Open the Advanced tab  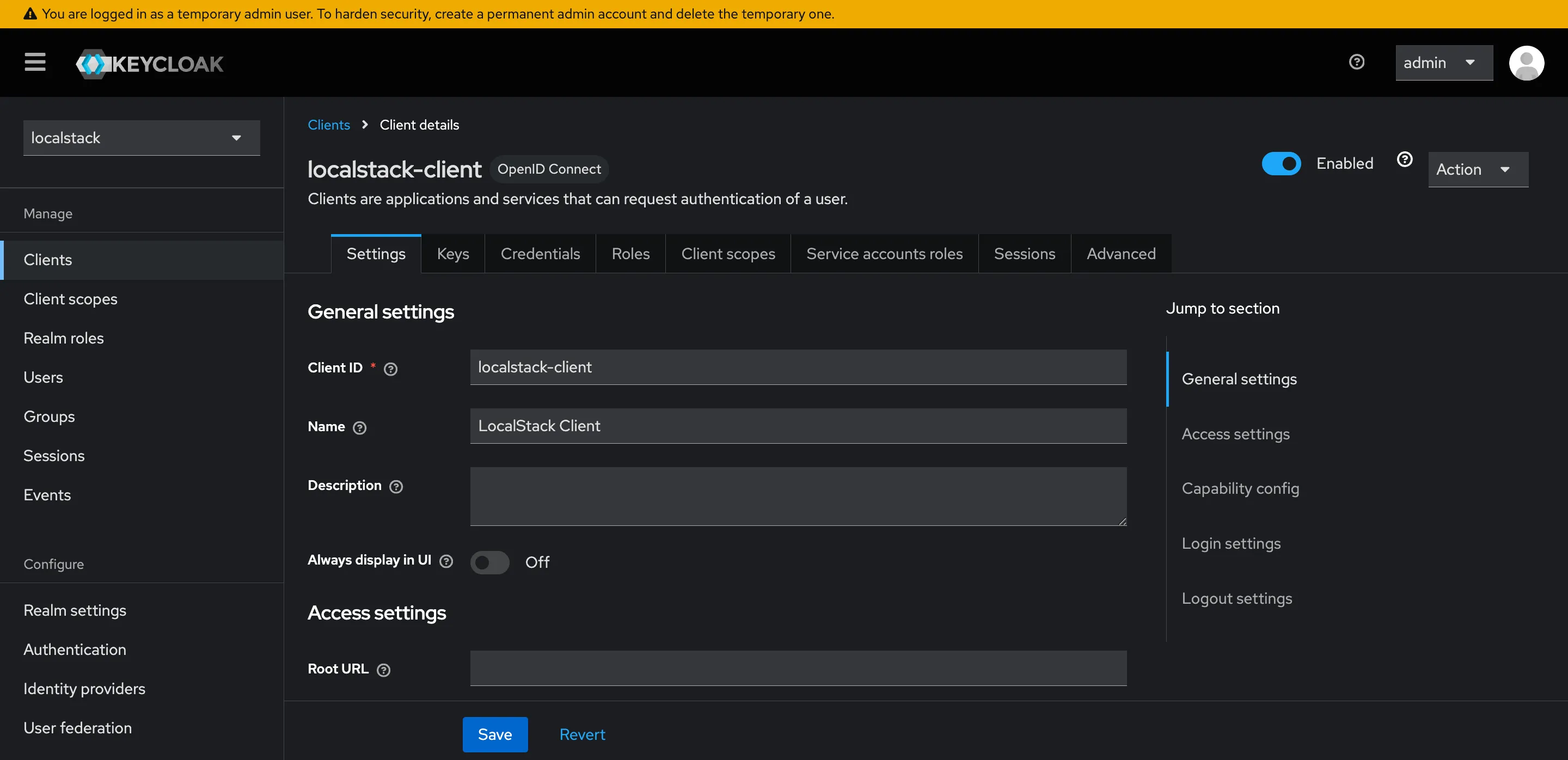coord(1120,254)
